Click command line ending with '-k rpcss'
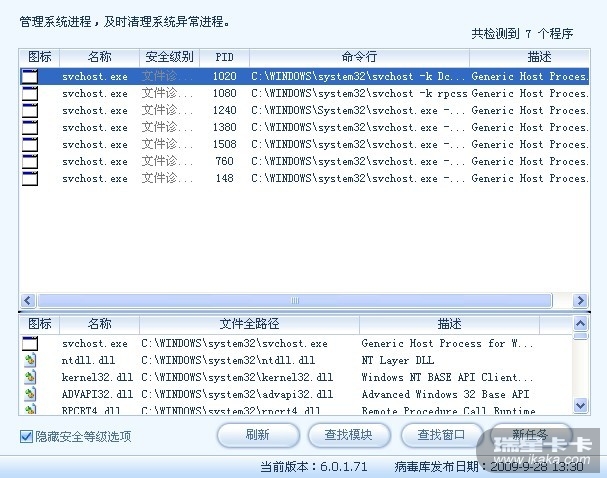This screenshot has width=607, height=478. [x=359, y=93]
